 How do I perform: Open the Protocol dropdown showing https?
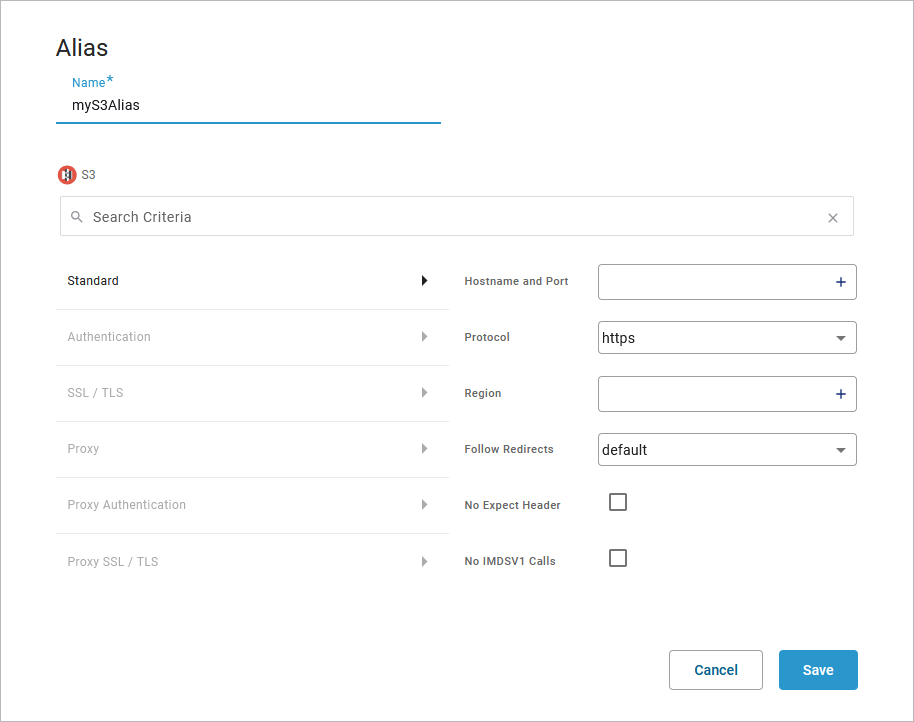726,338
